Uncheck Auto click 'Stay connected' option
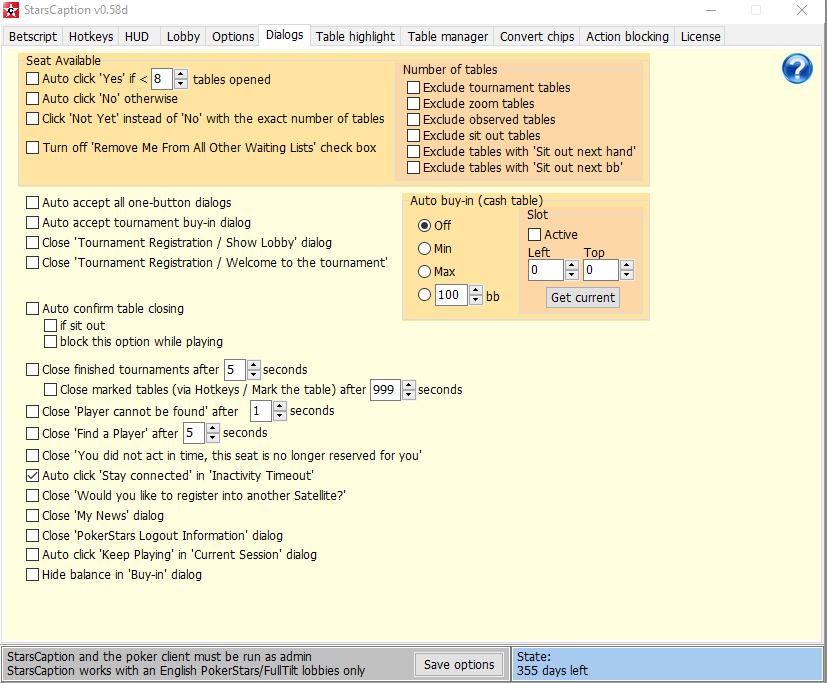The width and height of the screenshot is (827, 683). [33, 476]
